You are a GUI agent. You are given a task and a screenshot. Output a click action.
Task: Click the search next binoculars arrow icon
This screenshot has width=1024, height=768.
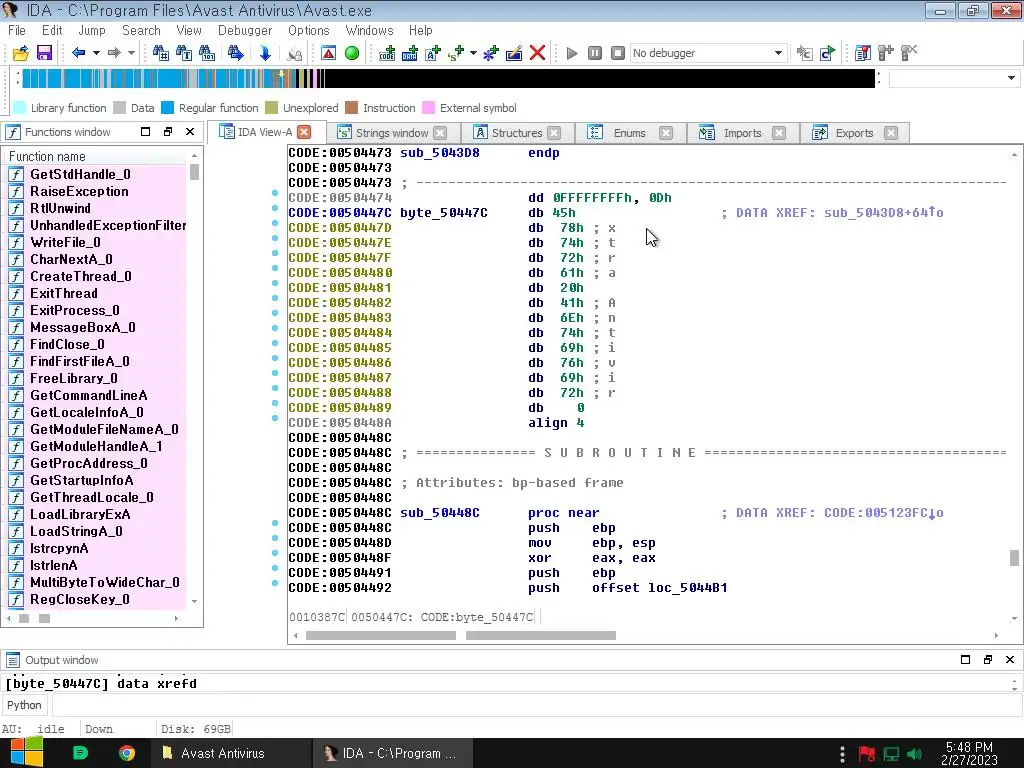point(236,53)
